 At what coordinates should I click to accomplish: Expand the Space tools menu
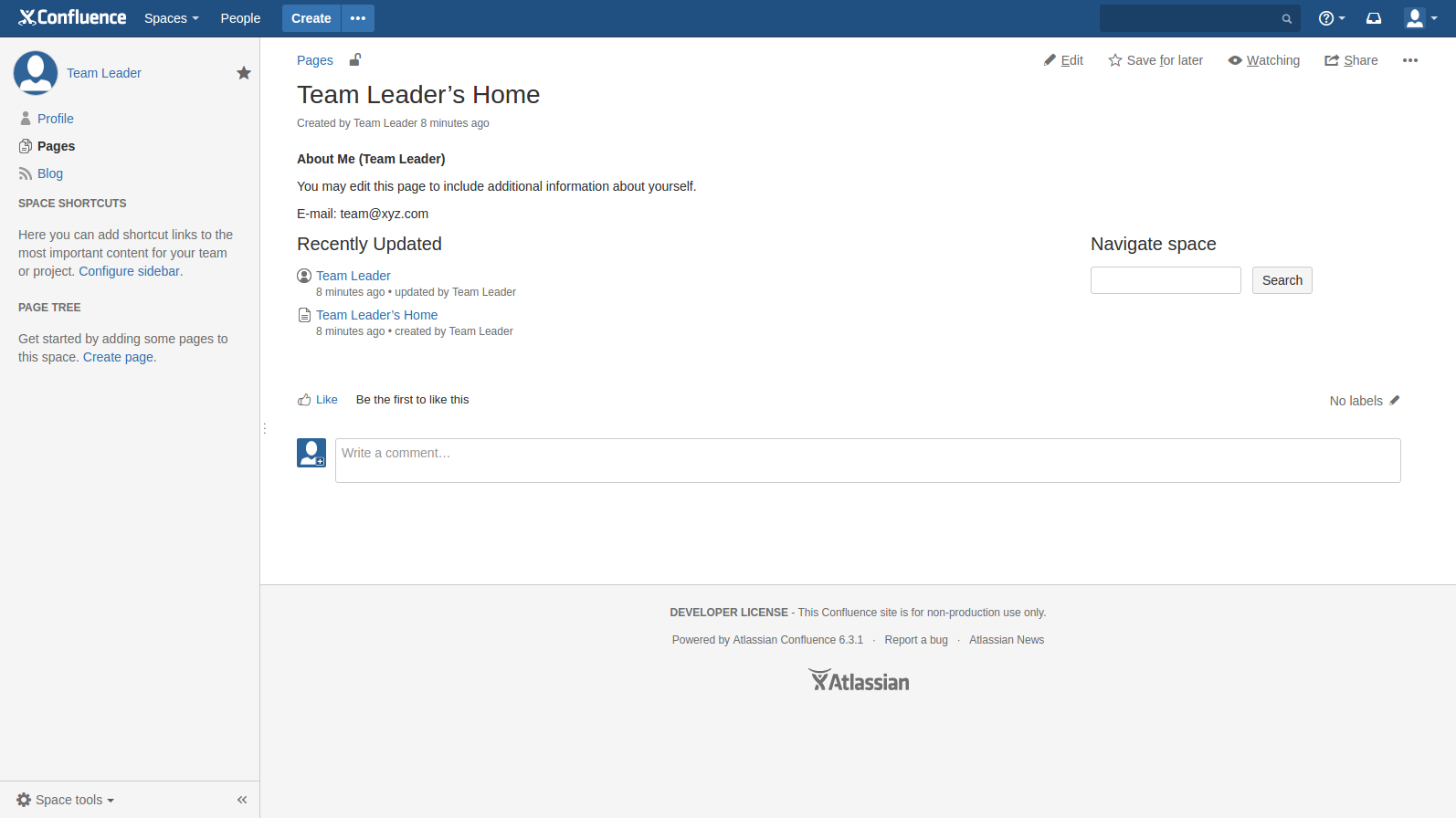(66, 800)
